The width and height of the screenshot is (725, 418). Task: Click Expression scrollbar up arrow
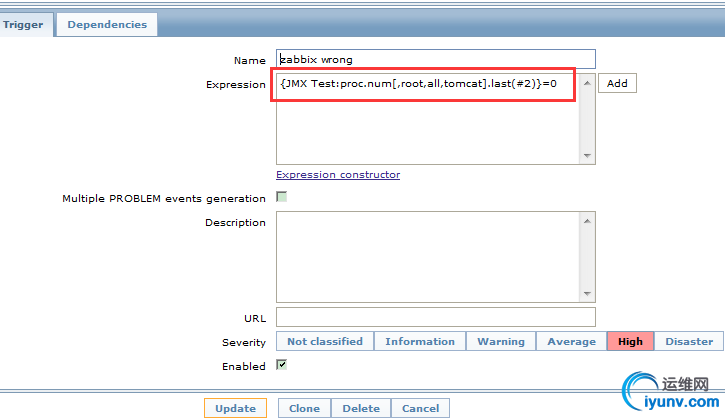[587, 83]
